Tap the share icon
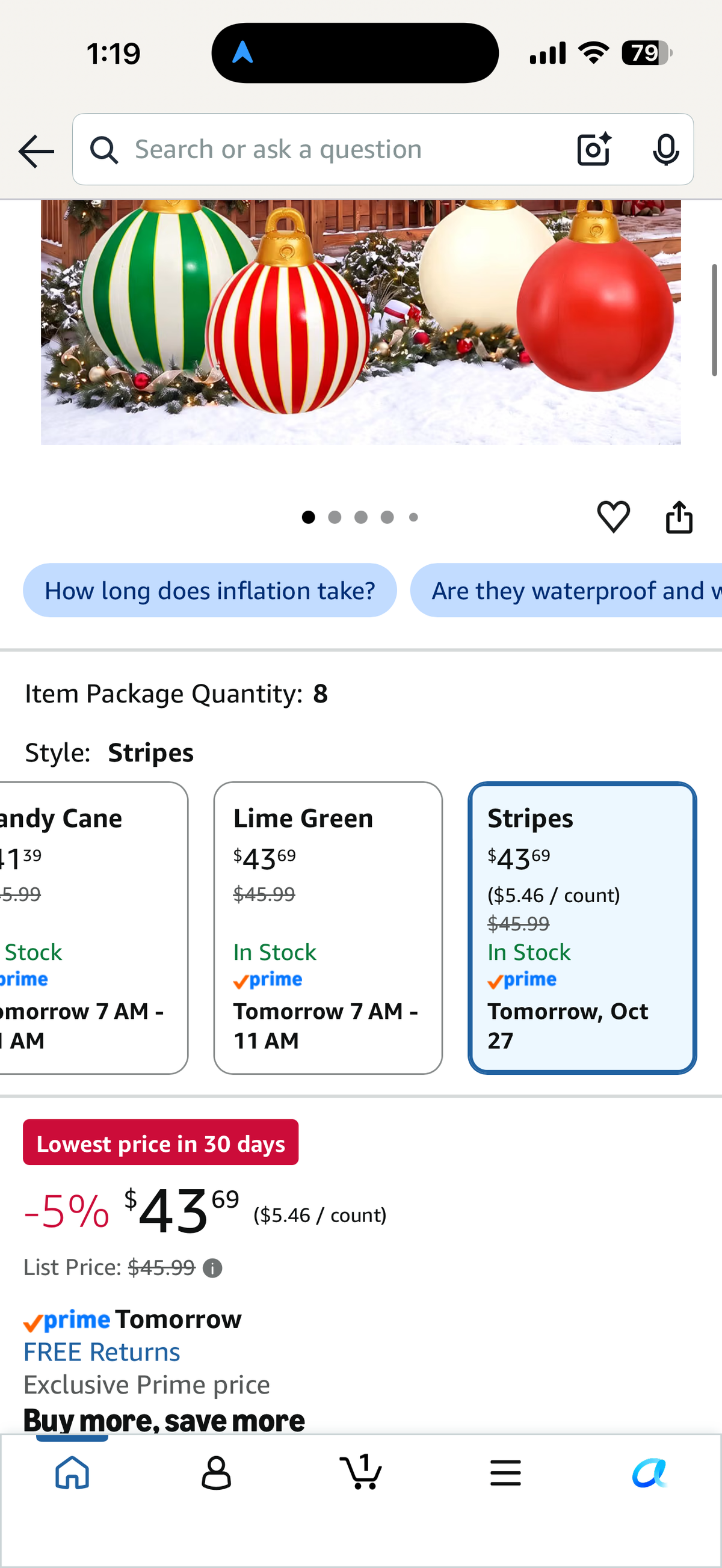This screenshot has width=722, height=1568. 679,517
